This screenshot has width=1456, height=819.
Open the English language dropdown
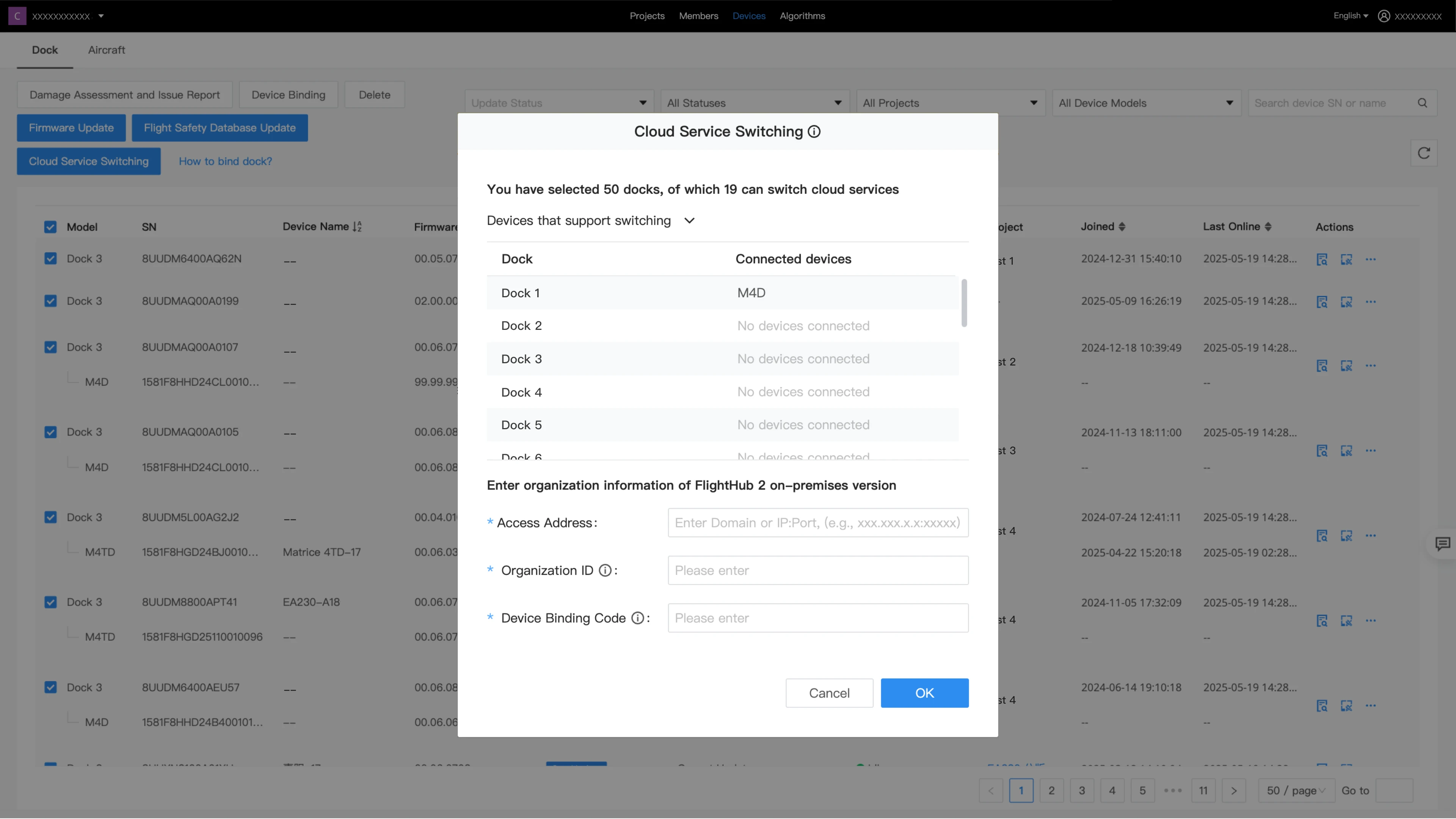tap(1350, 16)
